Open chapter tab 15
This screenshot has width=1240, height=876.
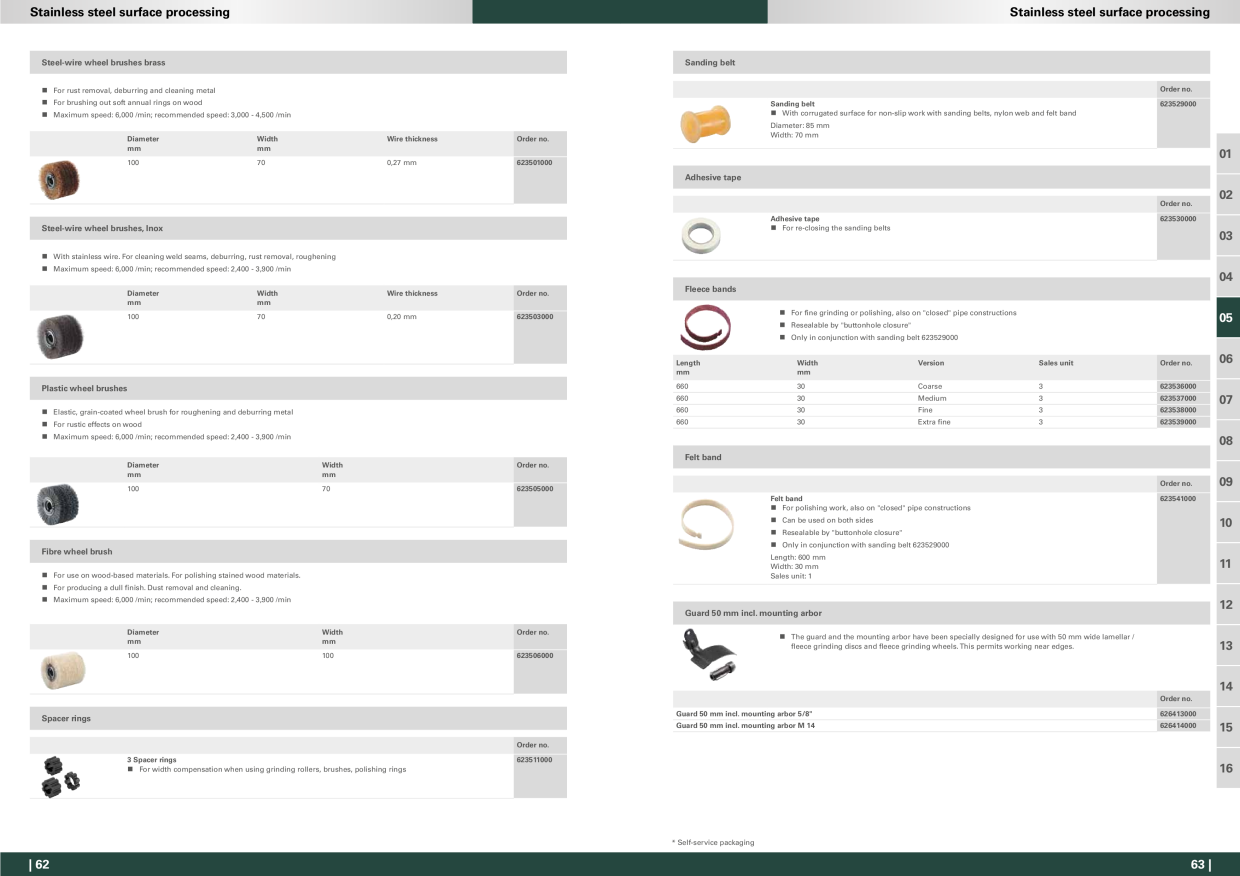pyautogui.click(x=1227, y=728)
